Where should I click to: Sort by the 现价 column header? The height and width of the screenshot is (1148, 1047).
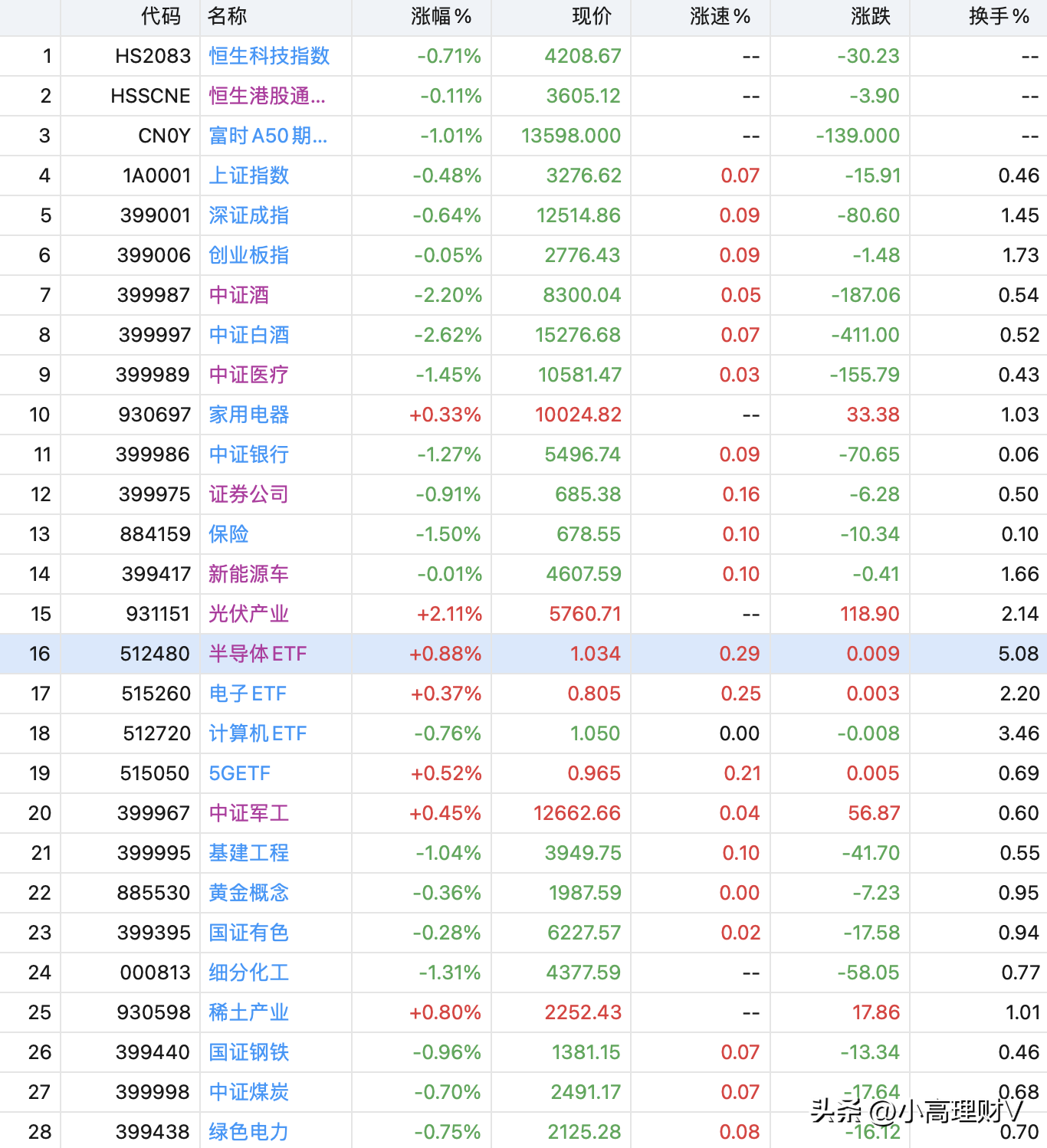point(592,16)
